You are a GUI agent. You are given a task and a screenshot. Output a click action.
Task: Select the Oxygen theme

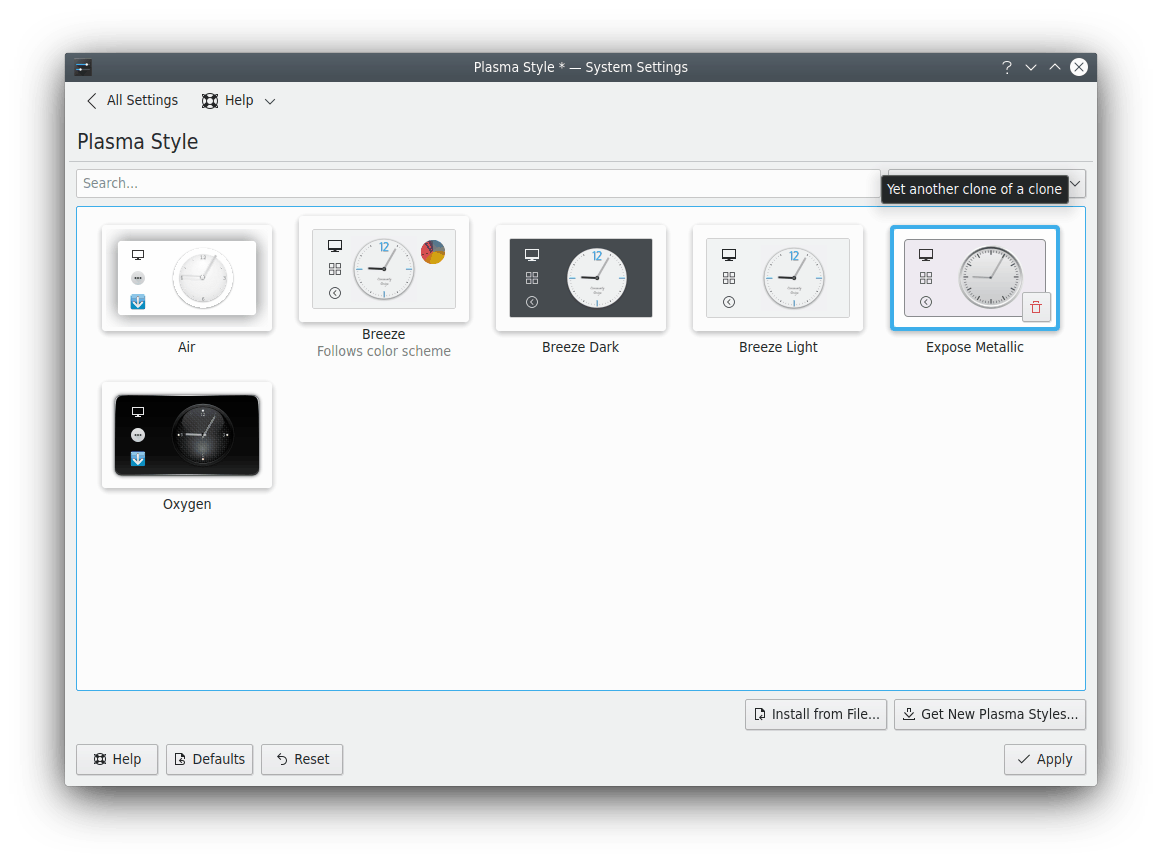click(186, 435)
